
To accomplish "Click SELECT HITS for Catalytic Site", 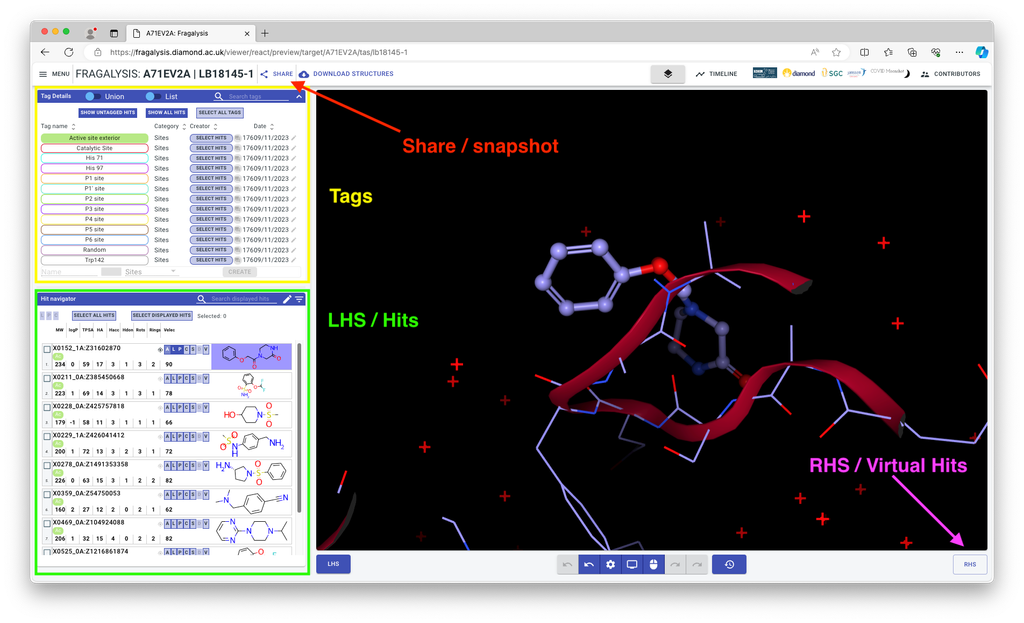I will pyautogui.click(x=211, y=148).
